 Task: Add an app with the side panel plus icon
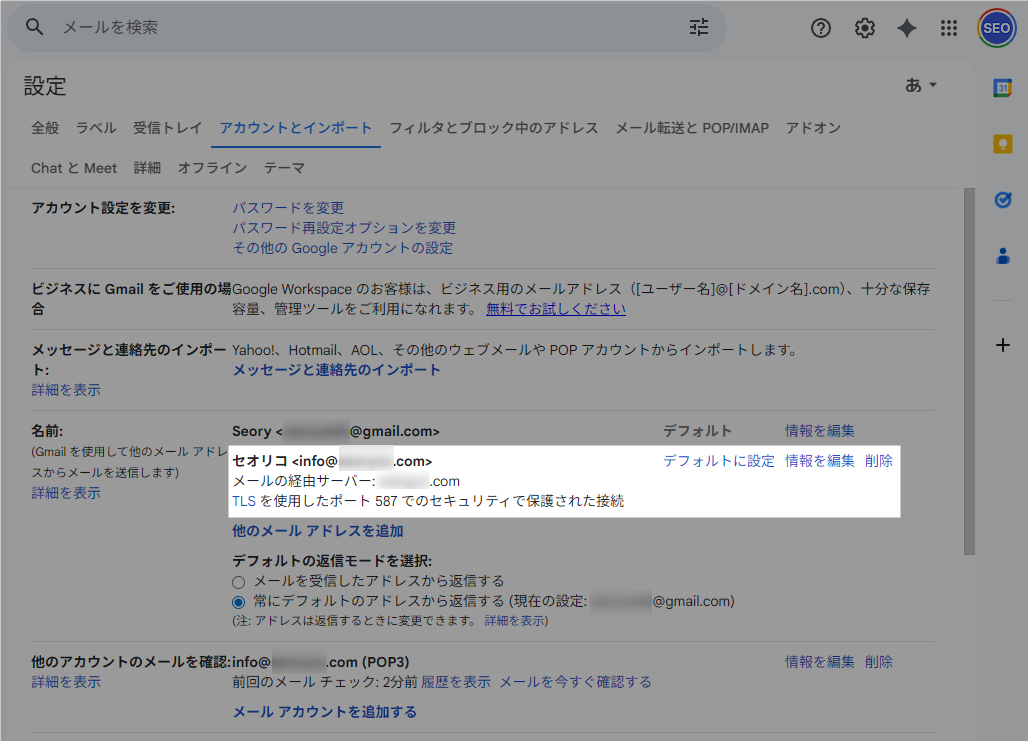[x=1002, y=345]
